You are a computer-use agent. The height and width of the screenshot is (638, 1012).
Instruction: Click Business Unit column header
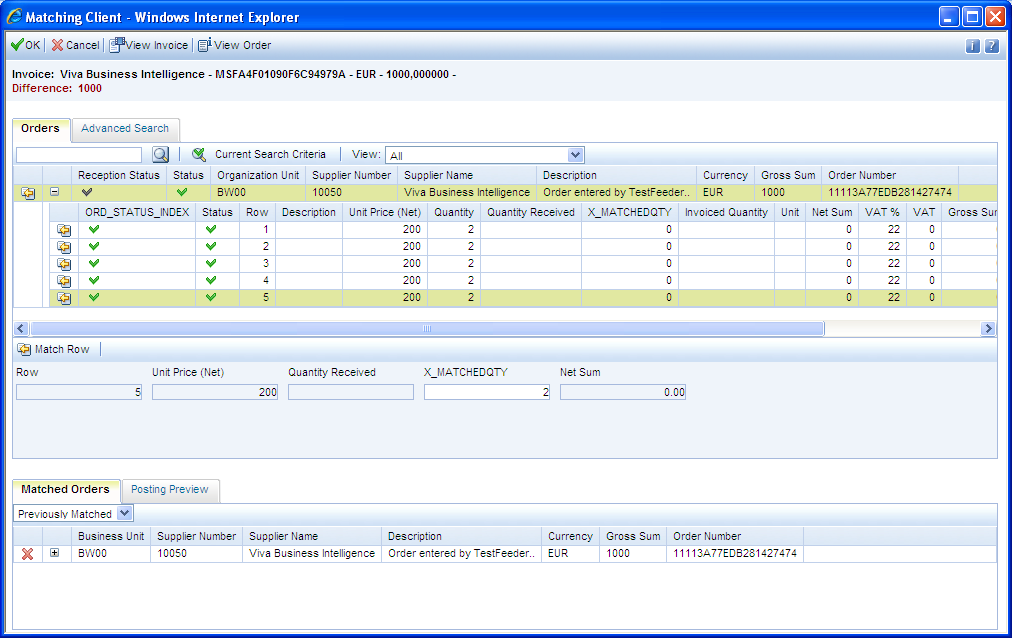[111, 536]
